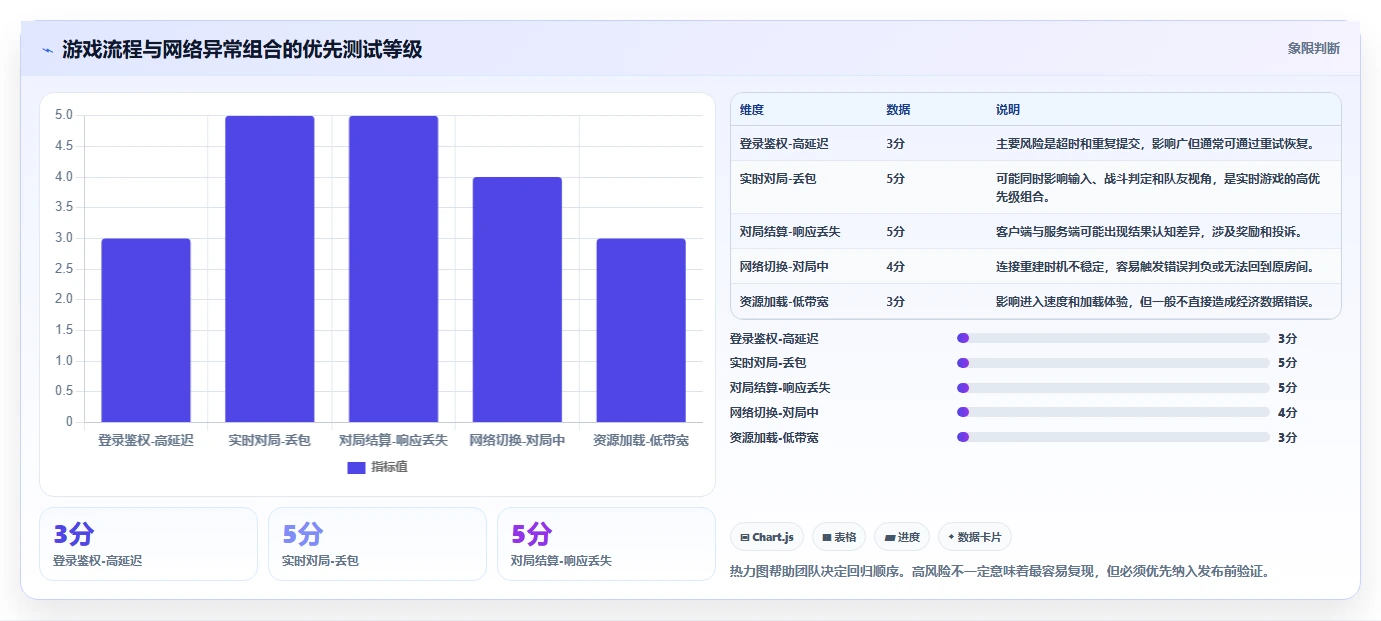Screen dimensions: 1381x621
Task: Click x-axis label 资源加载-低带宽 under chart
Action: (641, 440)
